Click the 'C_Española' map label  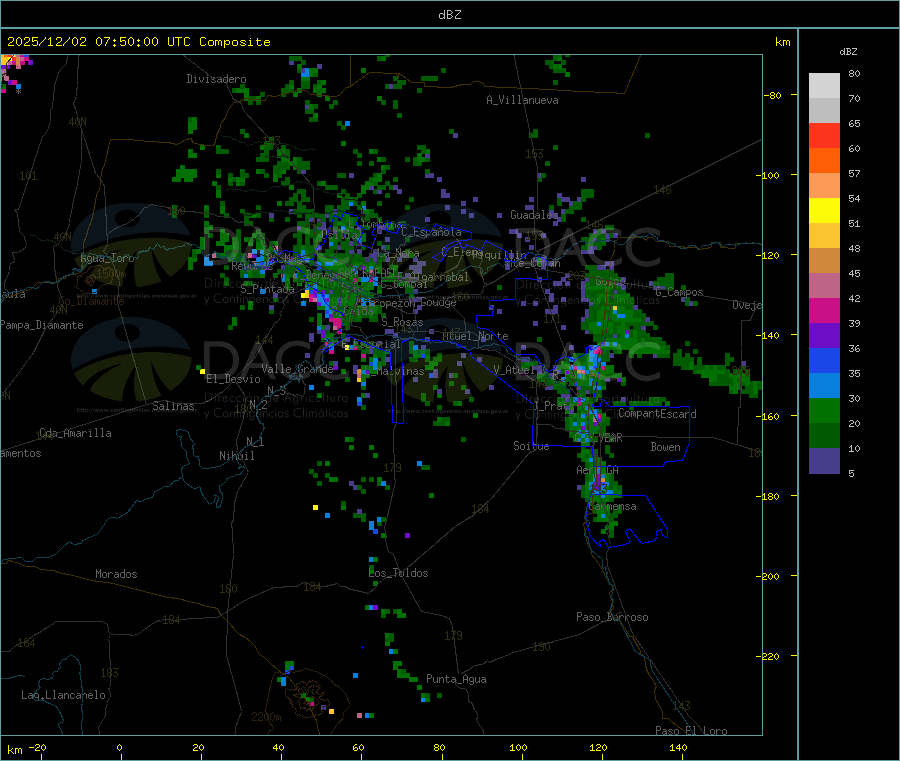coord(432,232)
